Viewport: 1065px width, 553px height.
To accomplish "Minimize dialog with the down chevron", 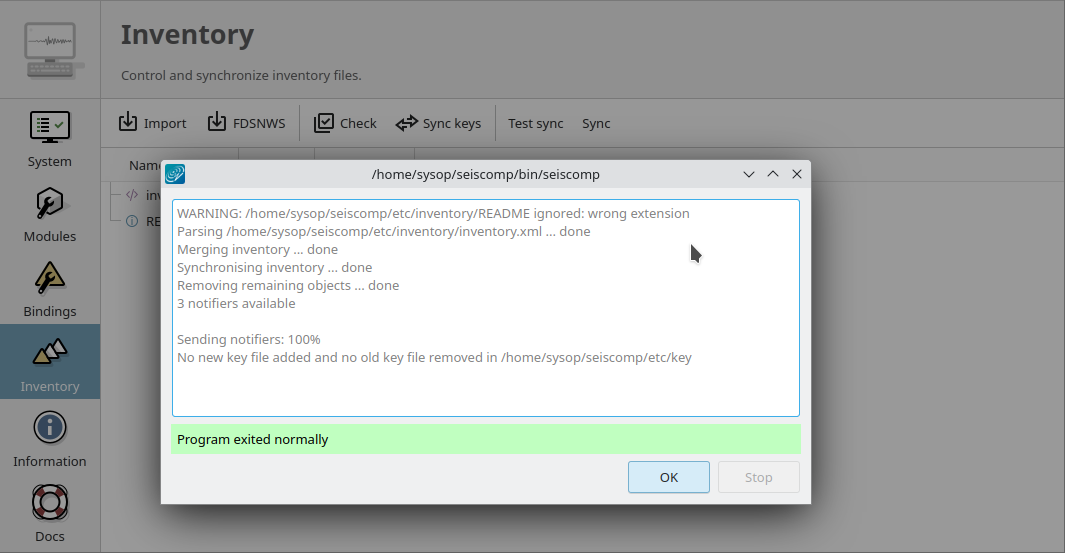I will [748, 174].
